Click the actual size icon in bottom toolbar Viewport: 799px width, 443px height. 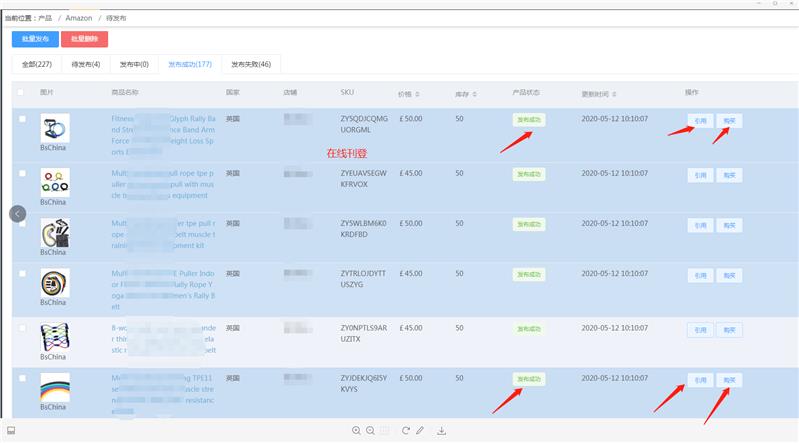(x=385, y=431)
